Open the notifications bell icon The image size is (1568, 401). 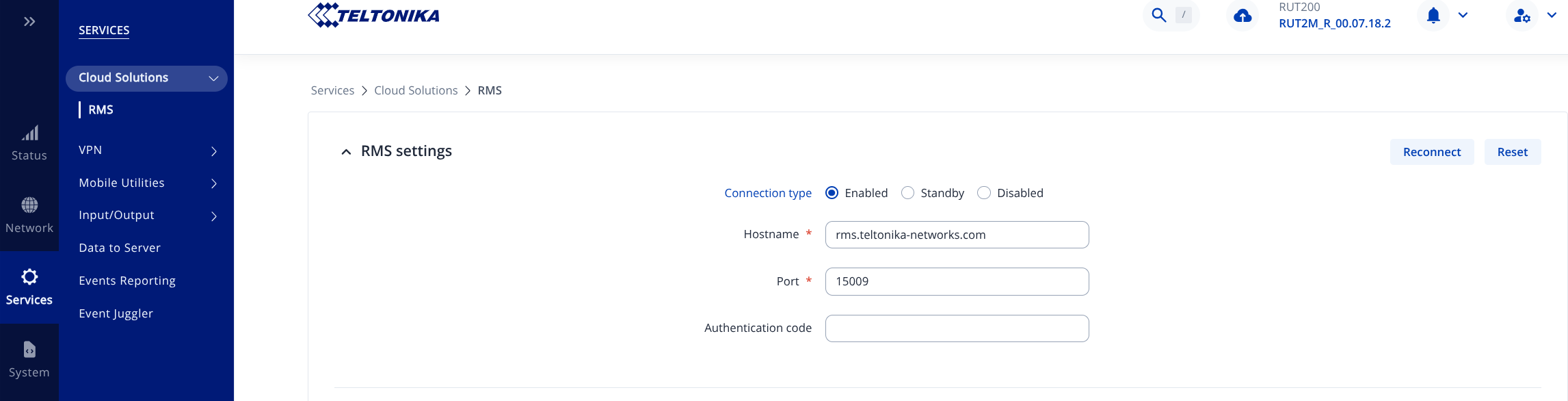(x=1433, y=15)
